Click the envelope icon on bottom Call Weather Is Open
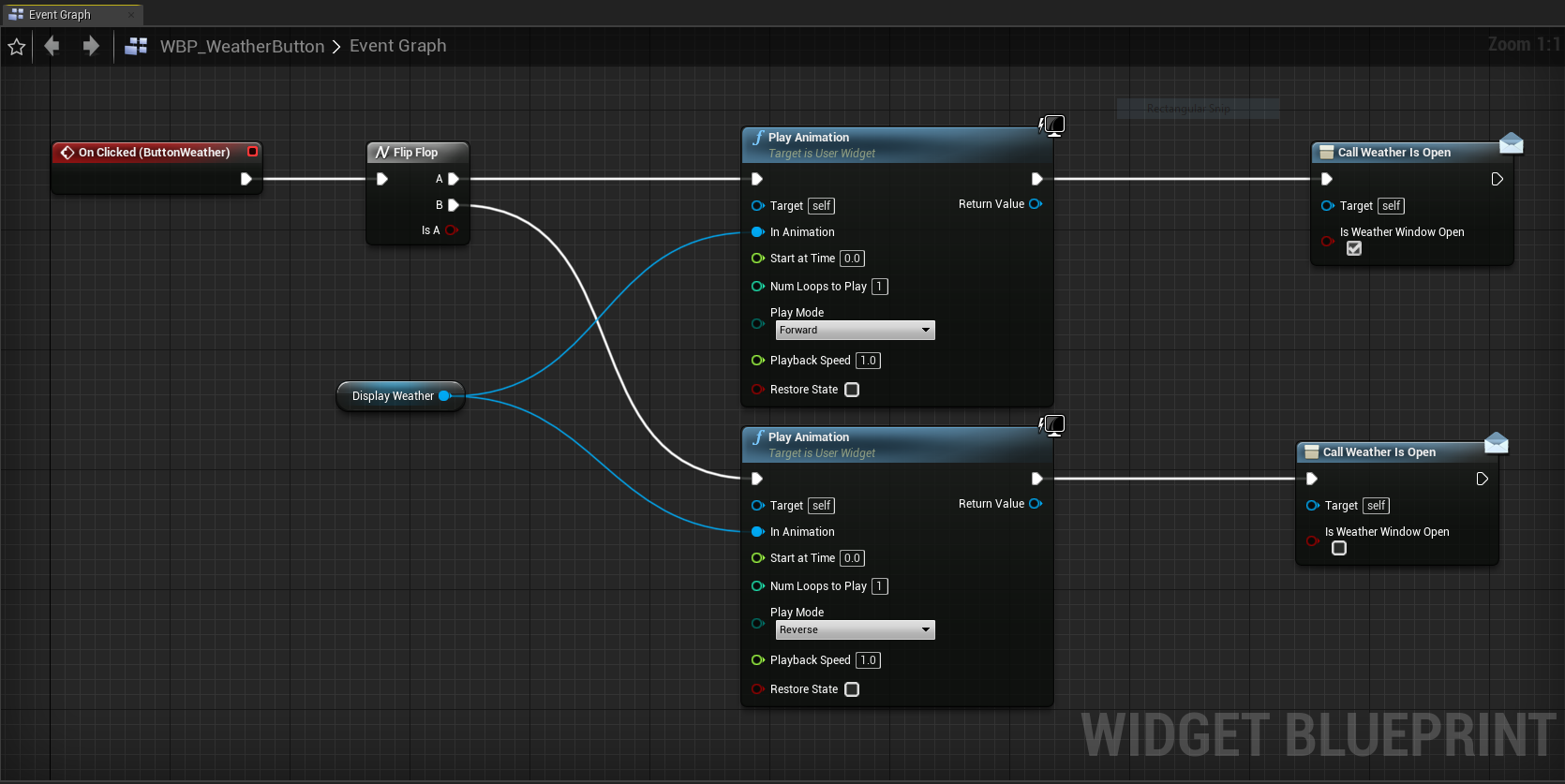 pos(1497,443)
